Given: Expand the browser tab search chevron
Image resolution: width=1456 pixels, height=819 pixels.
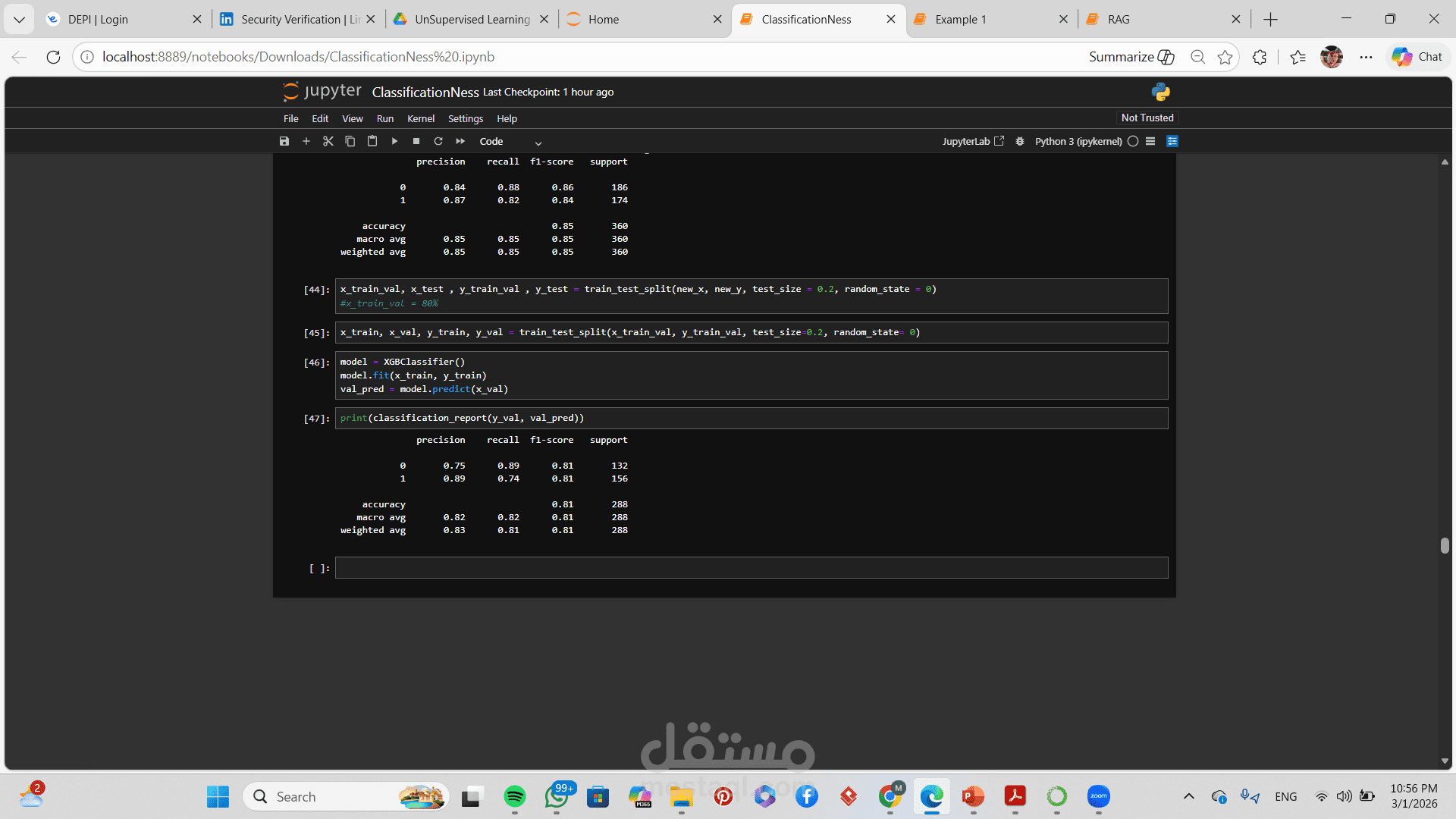Looking at the screenshot, I should point(19,20).
